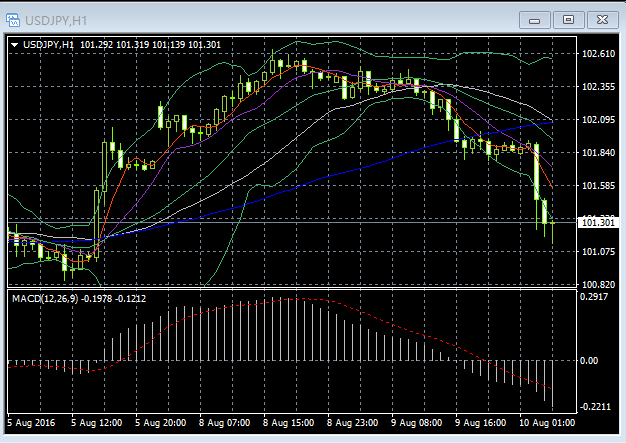Click the MACD 0.2917 scale value
The image size is (626, 443).
point(594,297)
